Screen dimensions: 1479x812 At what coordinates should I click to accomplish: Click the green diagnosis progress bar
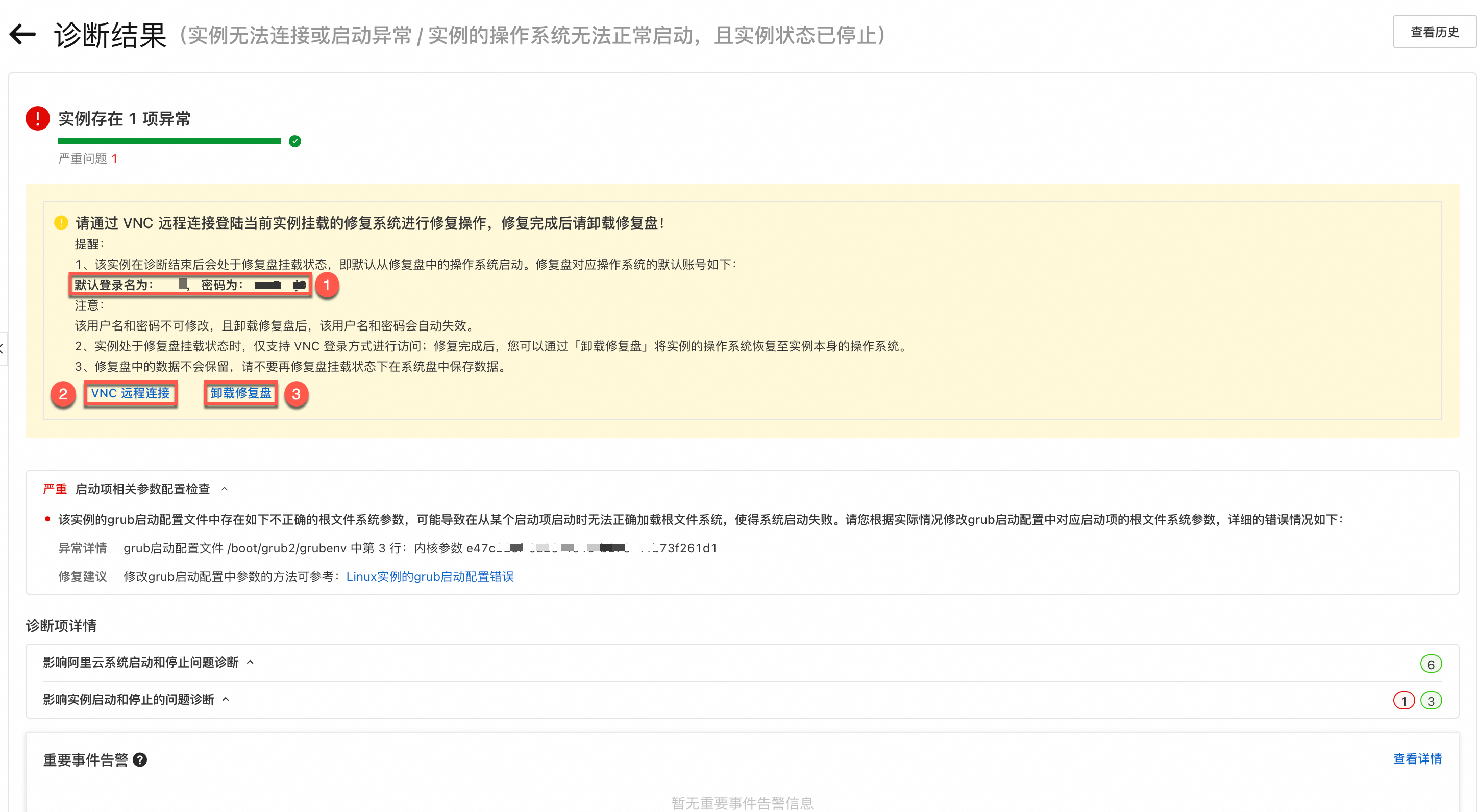169,141
